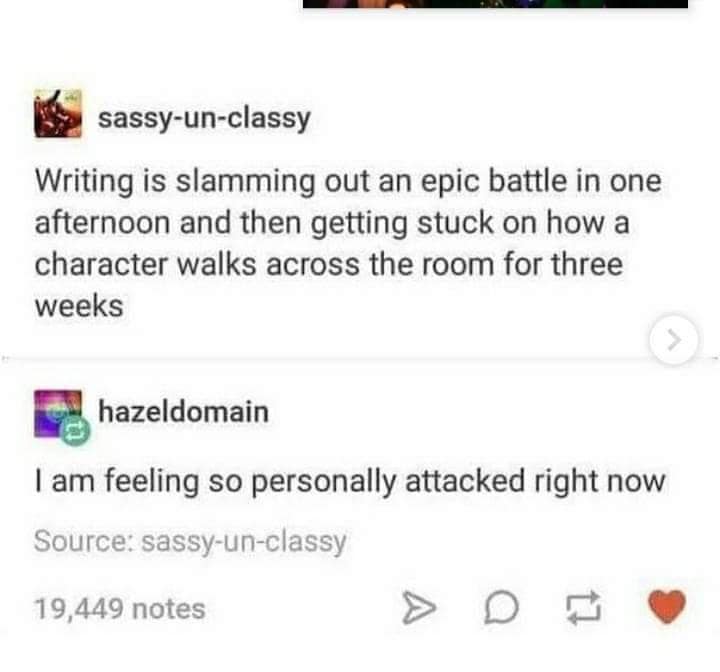720x672 pixels.
Task: Open hazeldomain avatar image
Action: (x=58, y=413)
